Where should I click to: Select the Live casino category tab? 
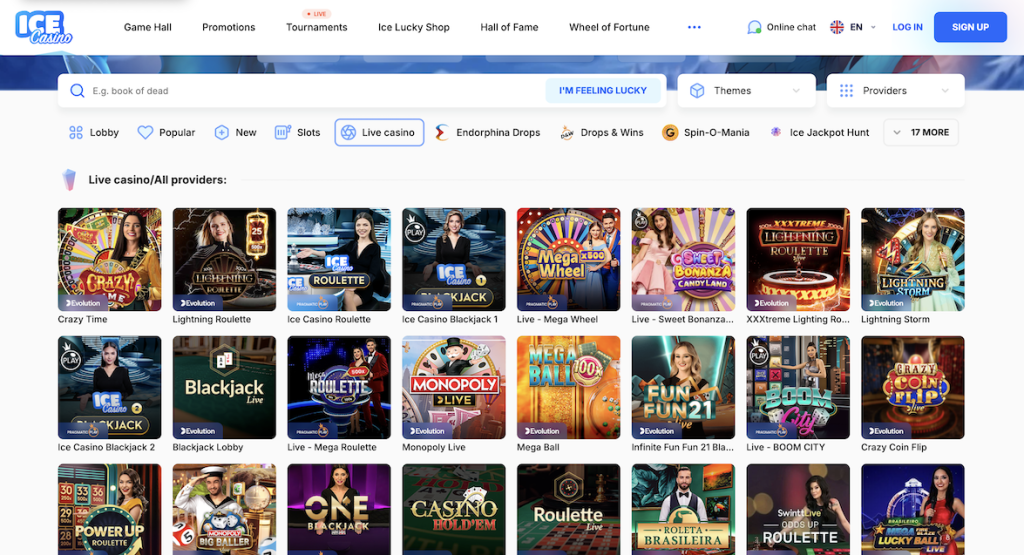[x=379, y=133]
